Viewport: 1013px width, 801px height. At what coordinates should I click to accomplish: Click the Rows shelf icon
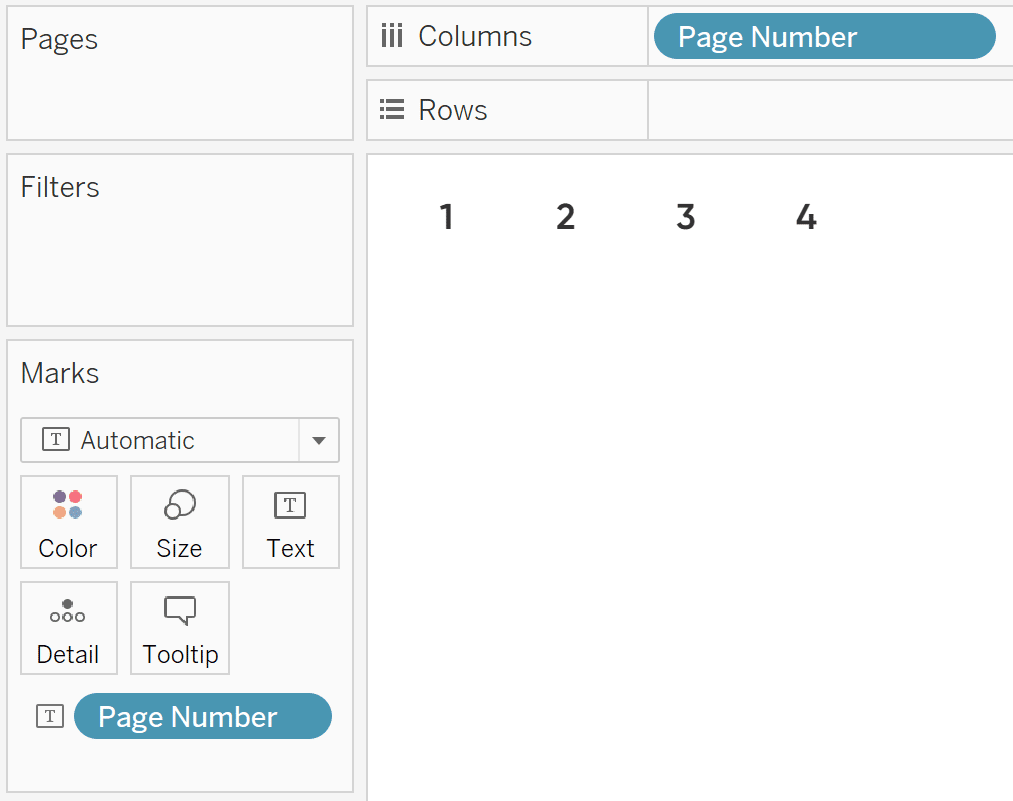[x=392, y=110]
